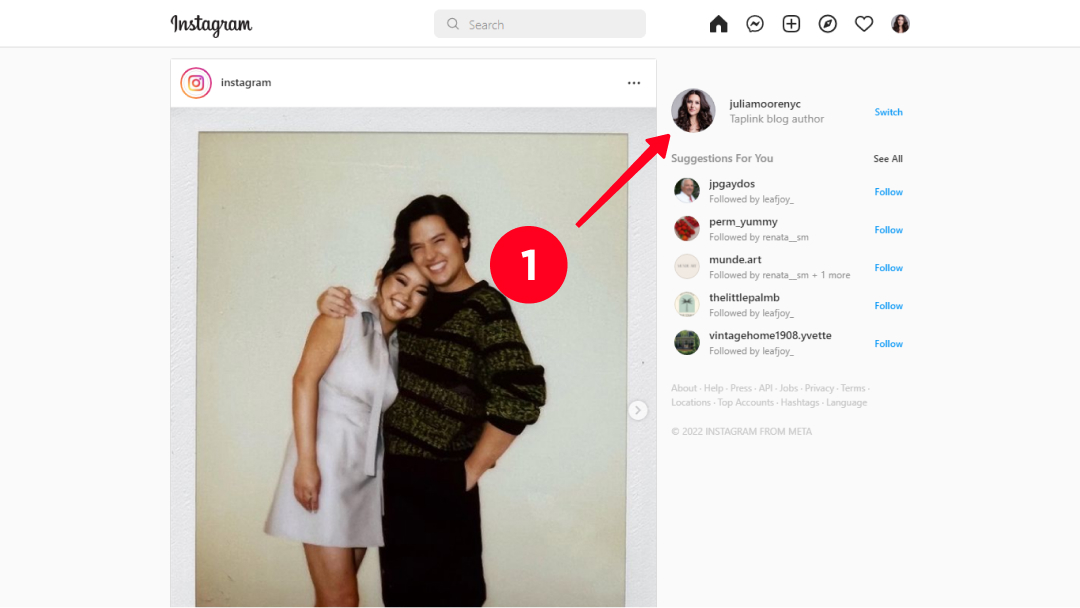Open juliamoorenyc profile picture in sidebar

click(694, 110)
